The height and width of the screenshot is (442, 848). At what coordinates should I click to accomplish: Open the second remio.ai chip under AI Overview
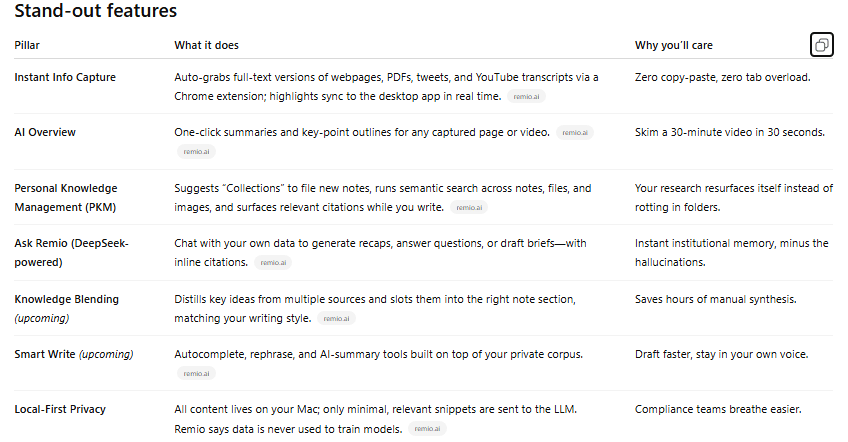tap(196, 152)
